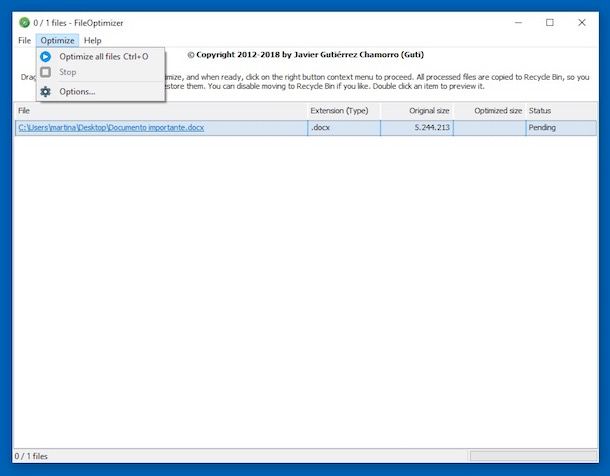Open the File menu
This screenshot has width=610, height=476.
pos(25,40)
